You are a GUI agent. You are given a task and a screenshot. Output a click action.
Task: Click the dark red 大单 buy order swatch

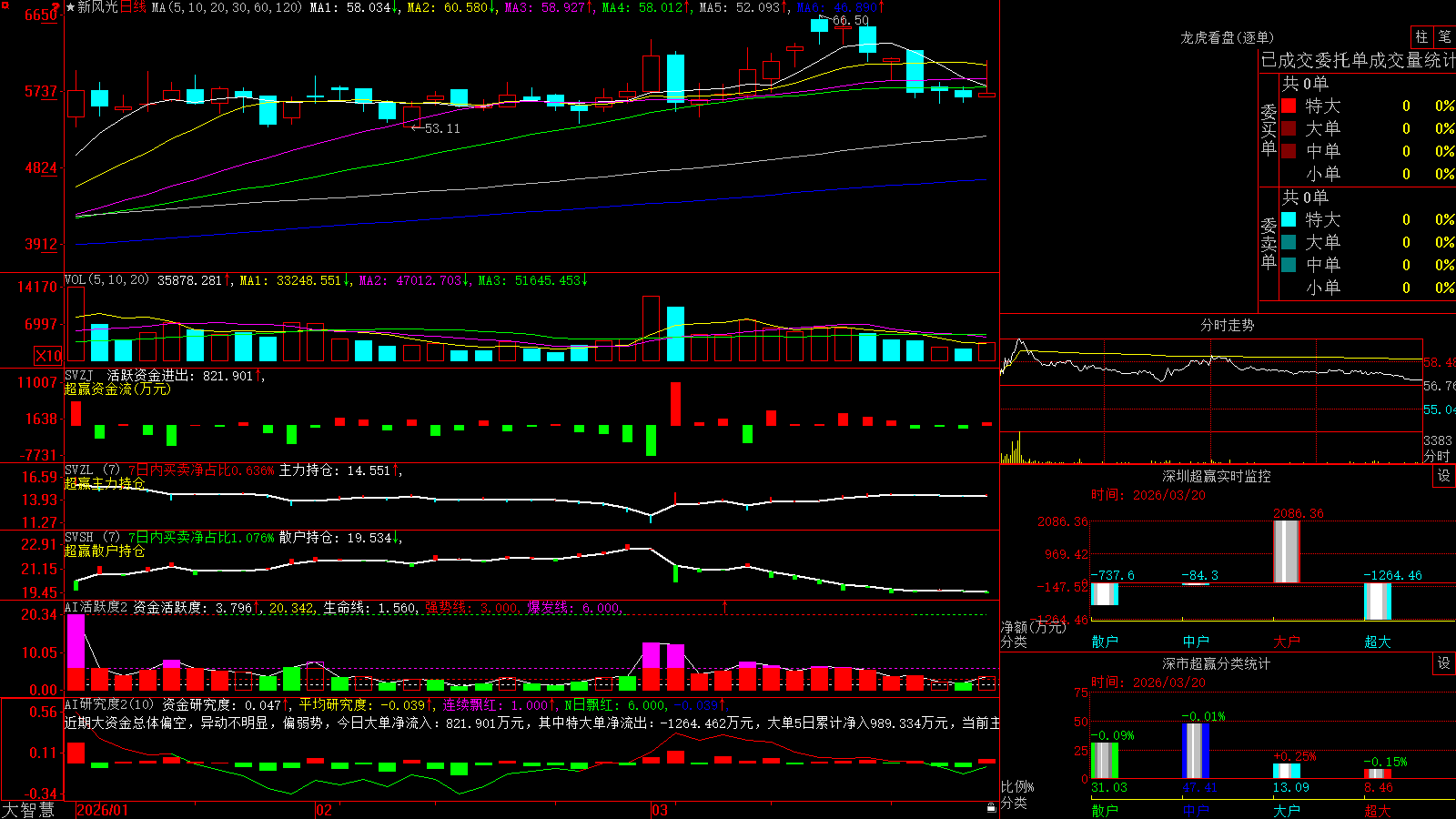click(x=1289, y=128)
